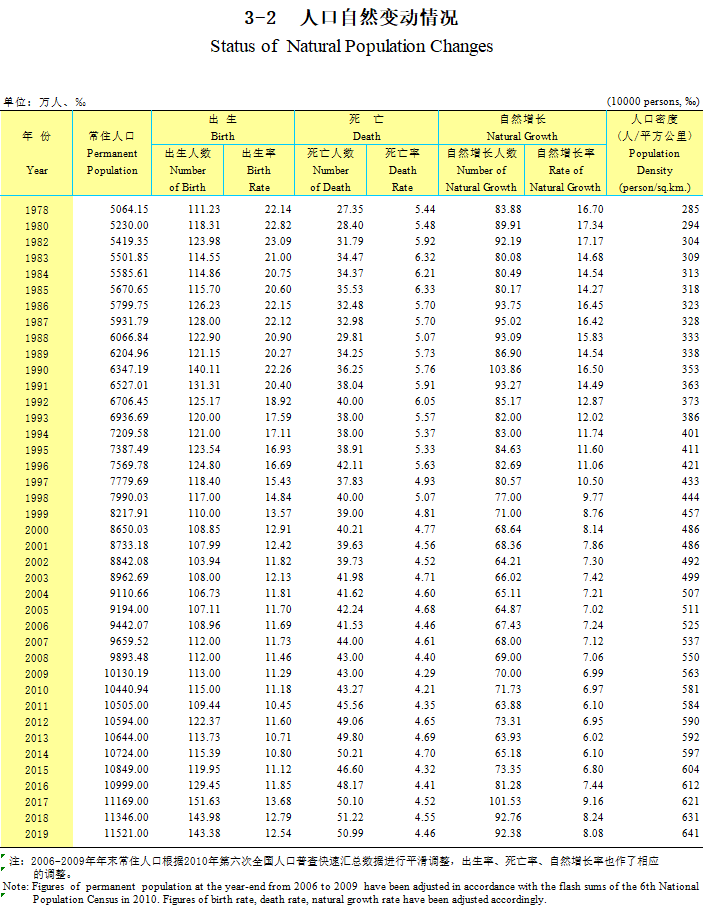
Task: Click the year 2000 row label
Action: click(37, 530)
